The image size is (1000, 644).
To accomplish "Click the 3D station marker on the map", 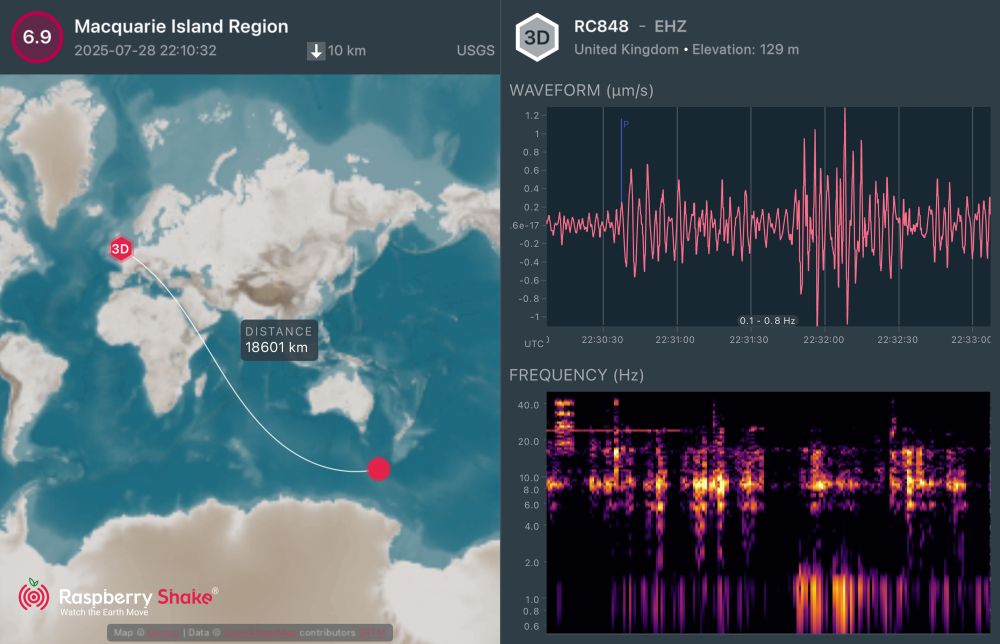I will coord(121,249).
